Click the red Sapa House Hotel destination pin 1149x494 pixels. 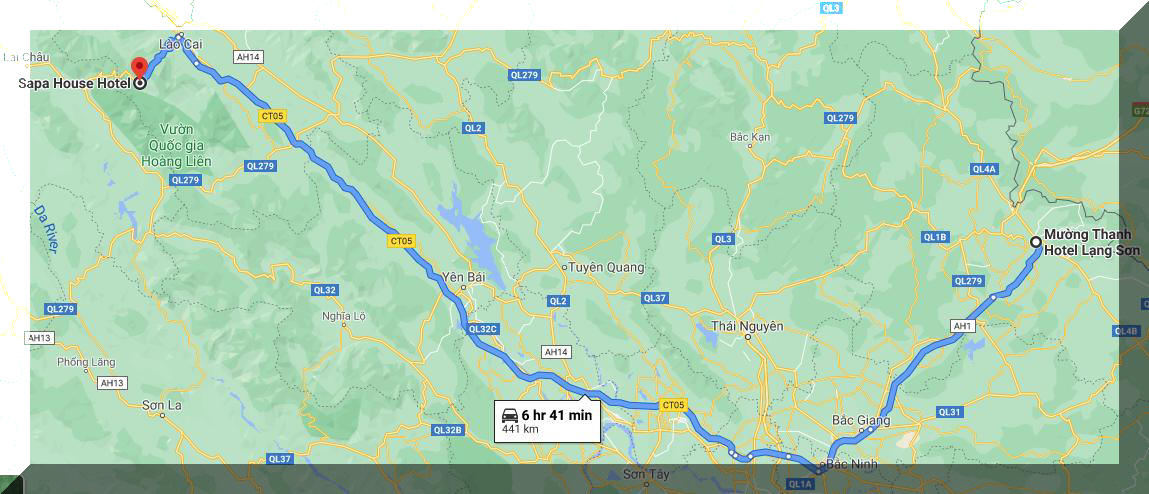[139, 67]
